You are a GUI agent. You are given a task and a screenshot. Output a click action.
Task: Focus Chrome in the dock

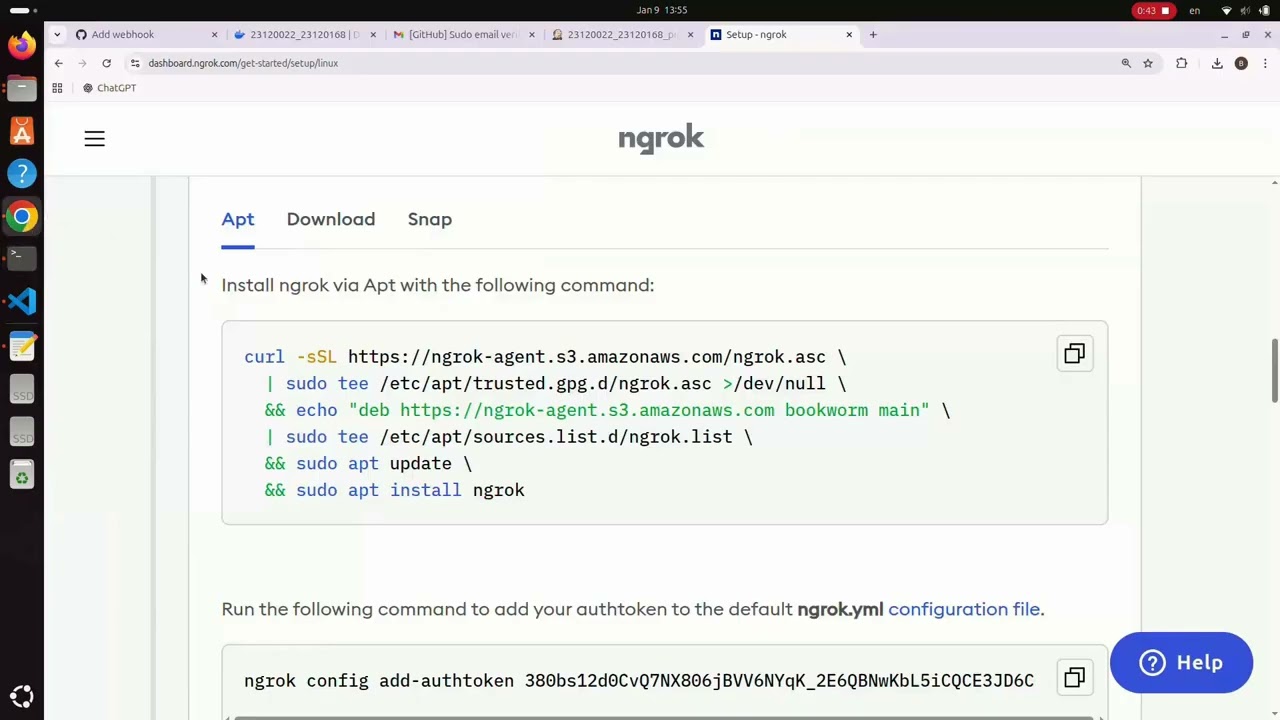pos(22,217)
